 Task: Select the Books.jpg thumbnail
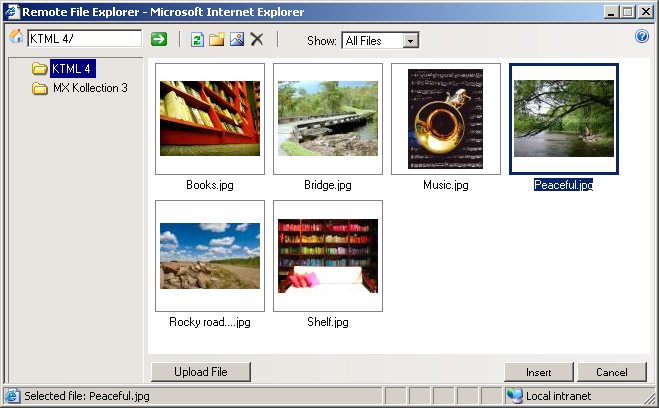210,119
